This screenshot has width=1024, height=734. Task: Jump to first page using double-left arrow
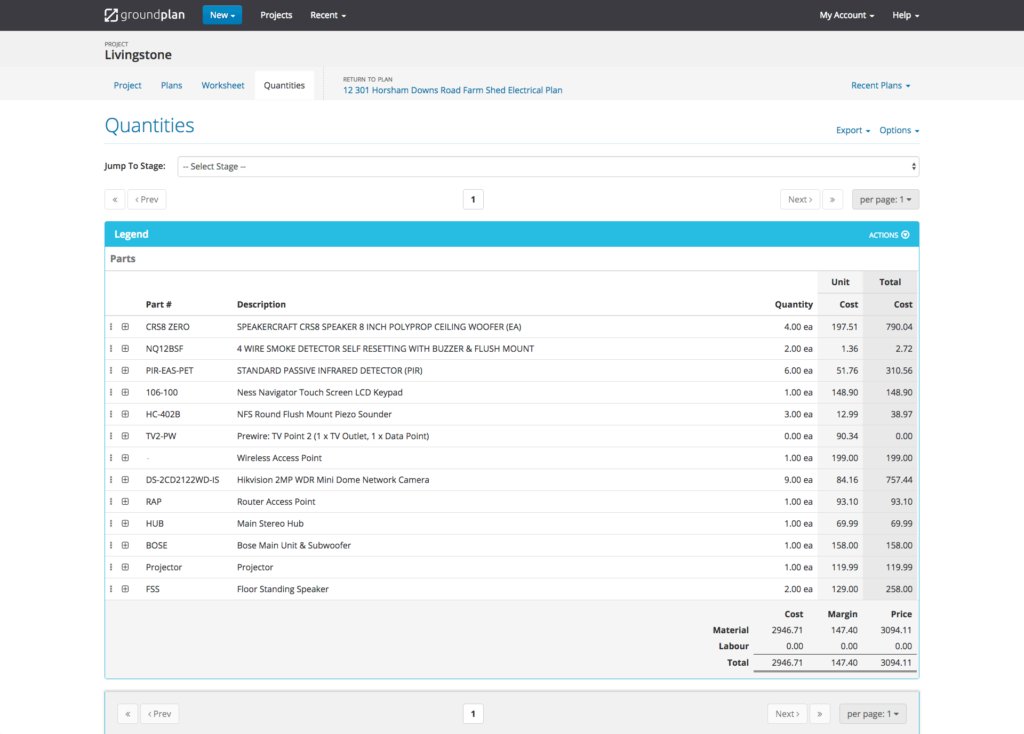pos(115,199)
